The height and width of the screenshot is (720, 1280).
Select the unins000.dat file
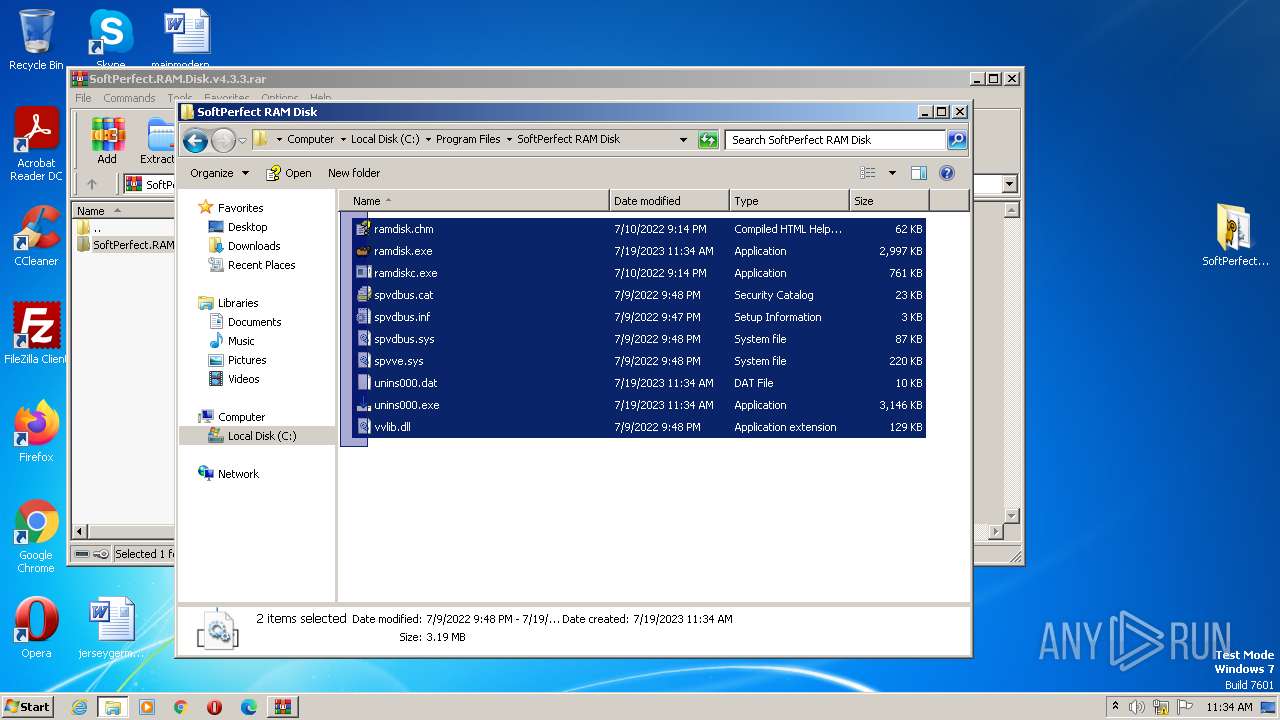640,383
